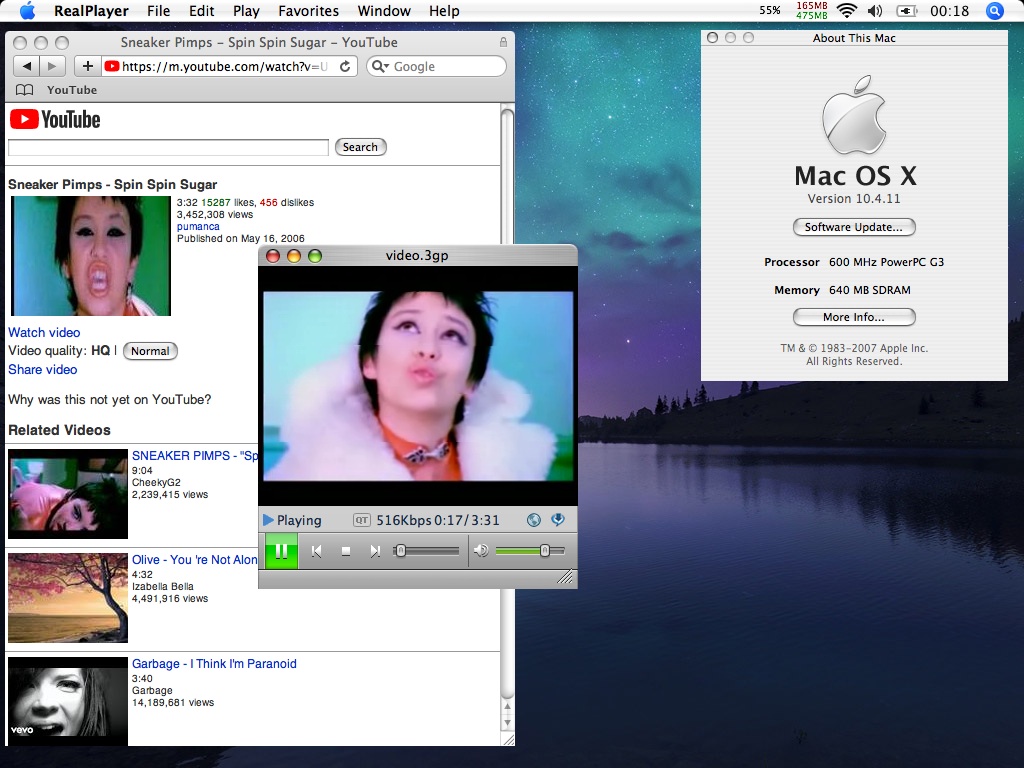Viewport: 1024px width, 768px height.
Task: Click the lock icon in browser title bar
Action: (503, 42)
